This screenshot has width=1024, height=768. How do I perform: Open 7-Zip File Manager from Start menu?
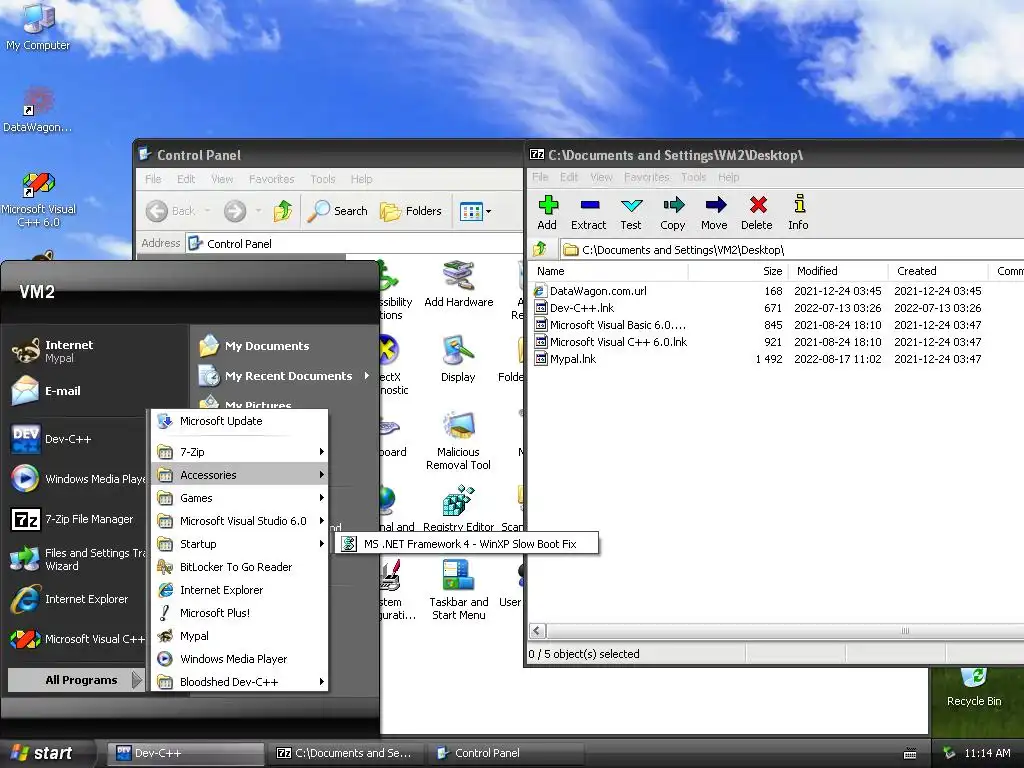(72, 519)
